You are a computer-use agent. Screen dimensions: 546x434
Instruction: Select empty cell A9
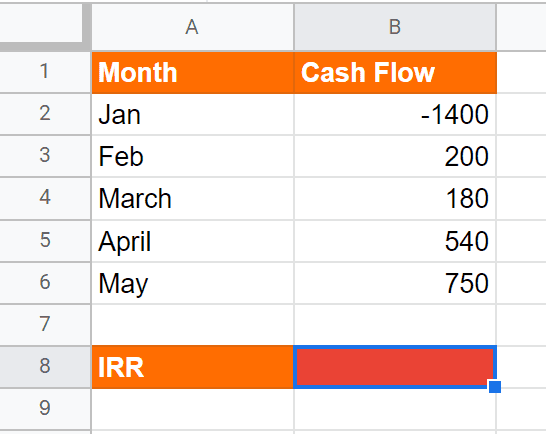click(x=193, y=409)
